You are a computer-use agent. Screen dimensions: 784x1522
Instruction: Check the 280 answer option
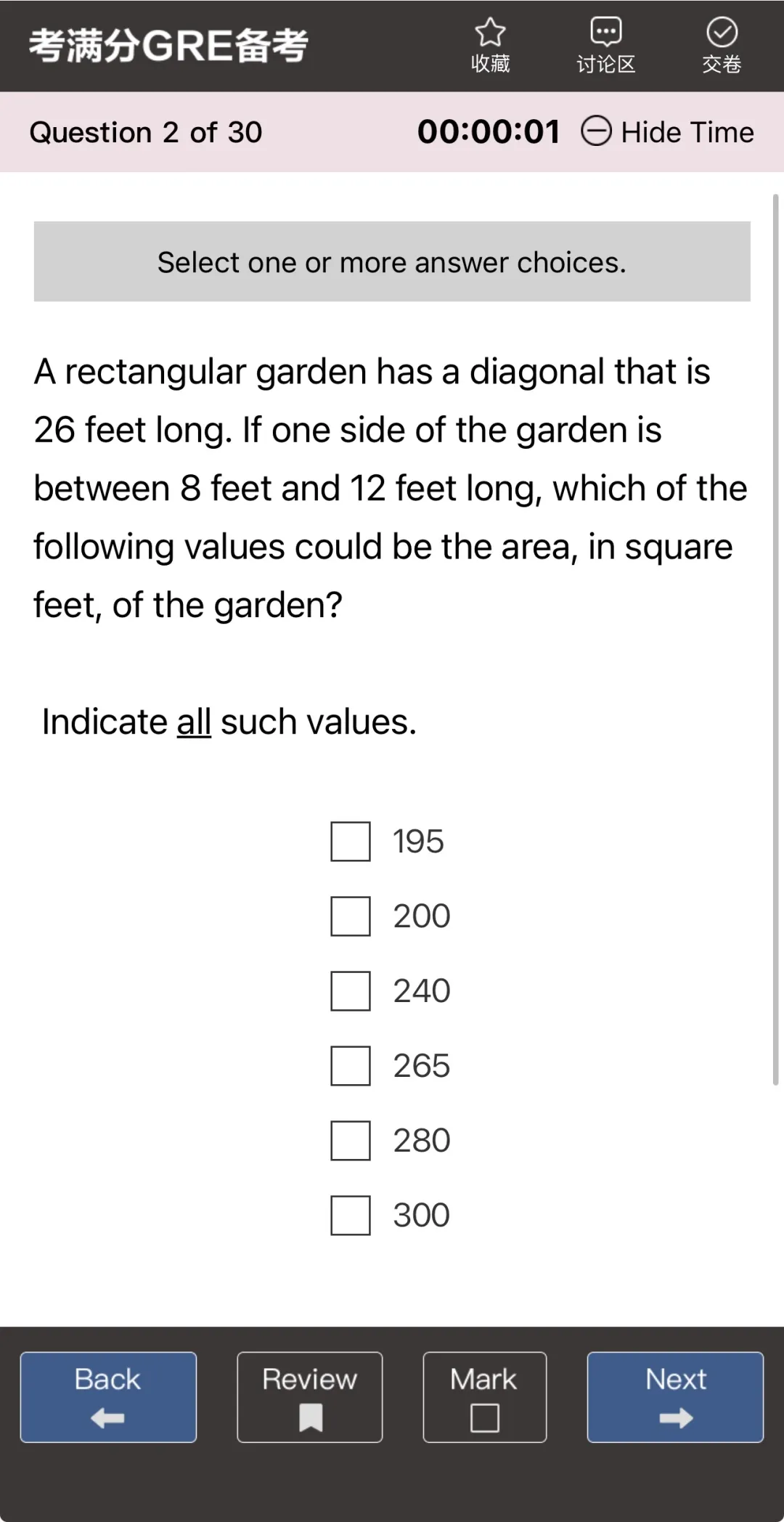(x=351, y=1141)
